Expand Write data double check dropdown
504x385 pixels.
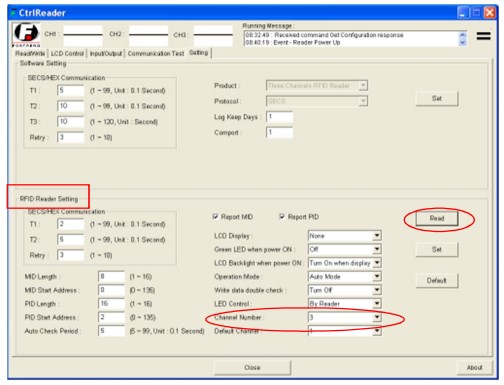[377, 290]
